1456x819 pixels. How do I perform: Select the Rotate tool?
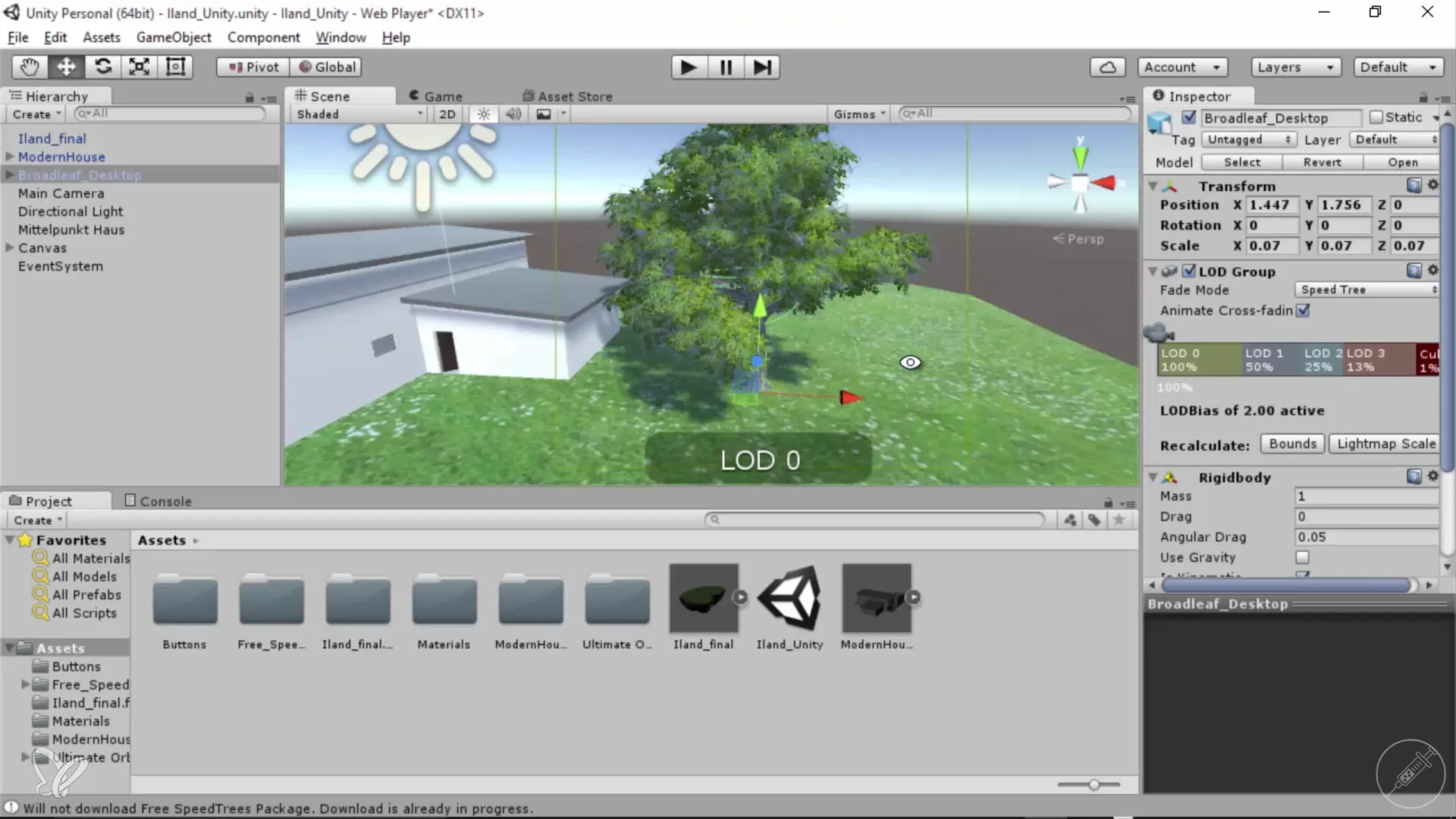click(x=102, y=67)
